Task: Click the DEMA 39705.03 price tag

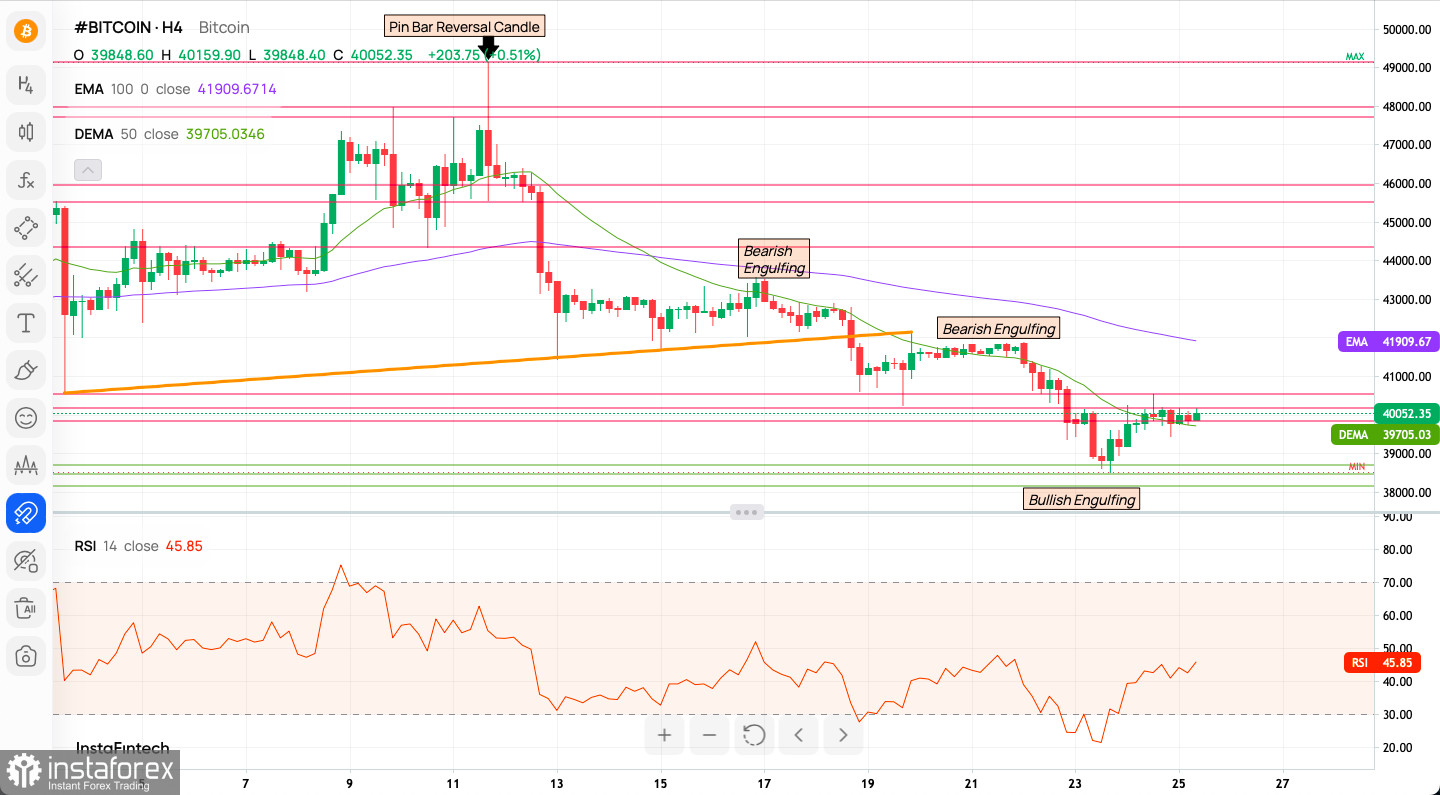Action: 1385,434
